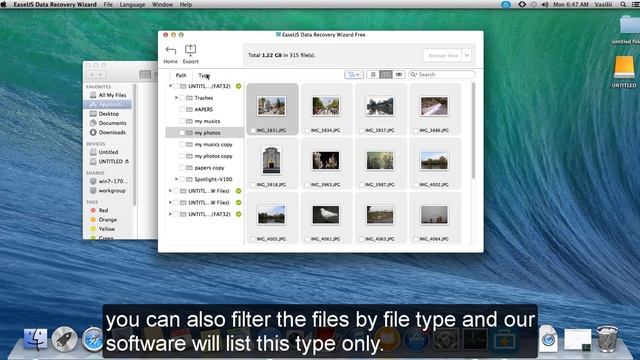
Task: Select the IMG_4061.JPG bird thumbnail
Action: point(326,215)
